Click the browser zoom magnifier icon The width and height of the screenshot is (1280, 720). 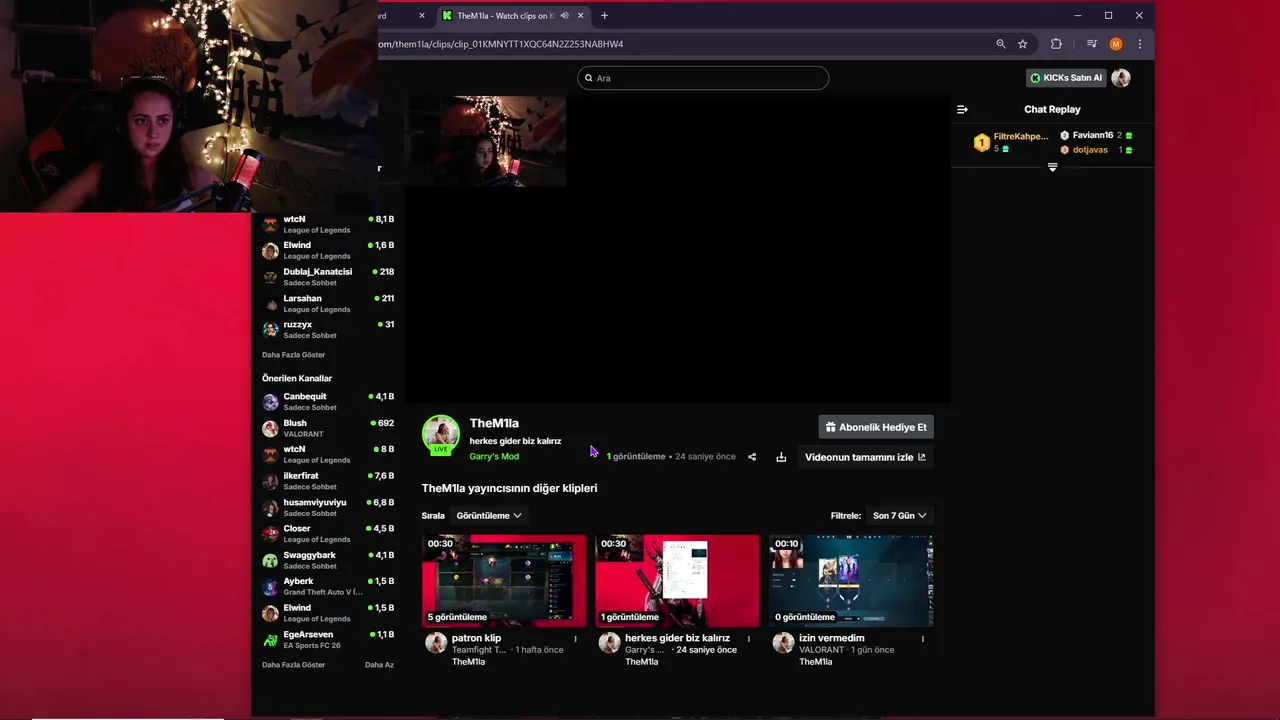pos(1000,44)
